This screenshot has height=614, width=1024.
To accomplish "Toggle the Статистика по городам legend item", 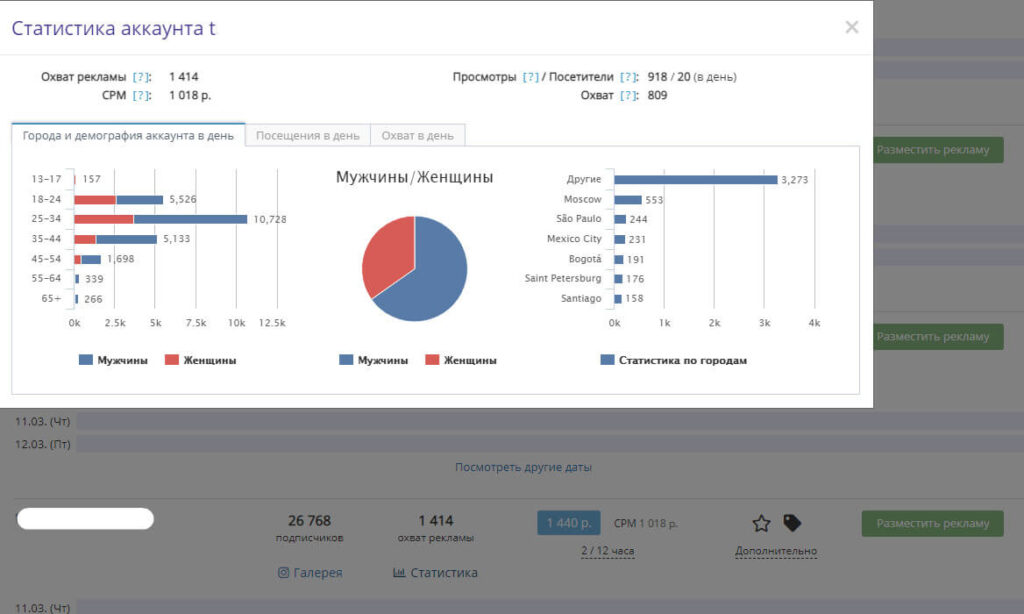I will (x=673, y=360).
